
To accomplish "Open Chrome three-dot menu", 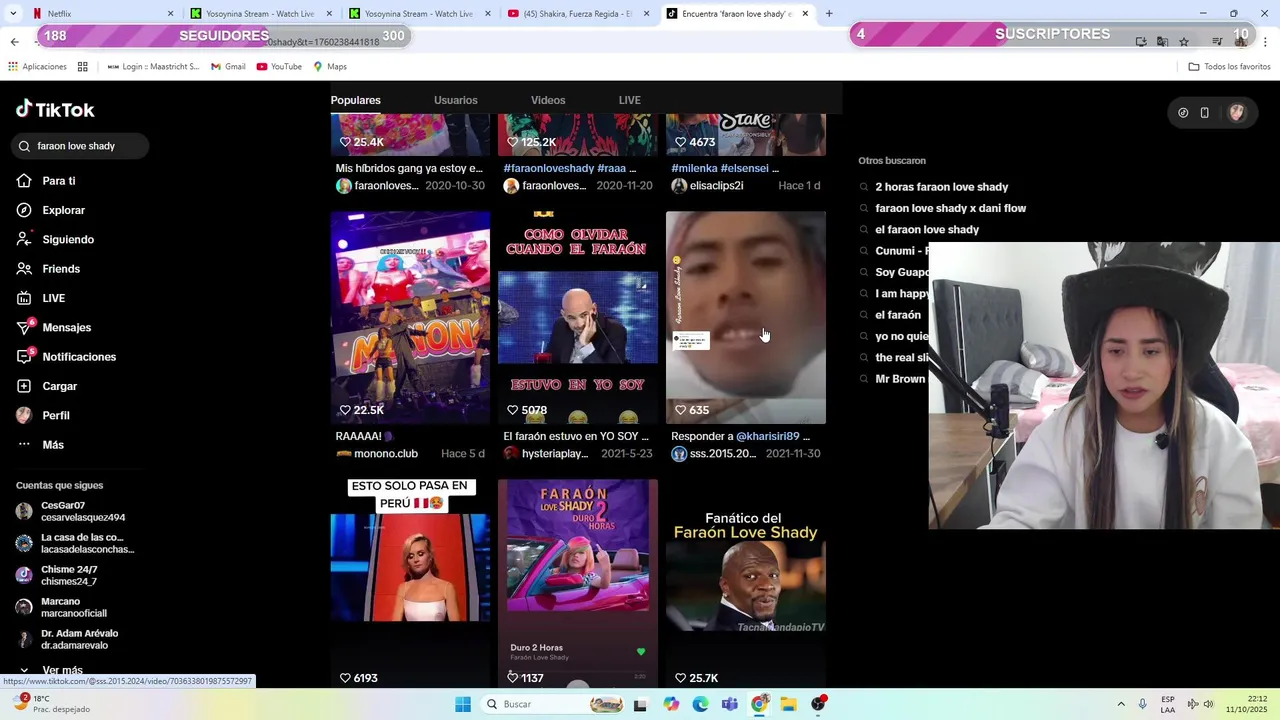I will tap(1266, 42).
